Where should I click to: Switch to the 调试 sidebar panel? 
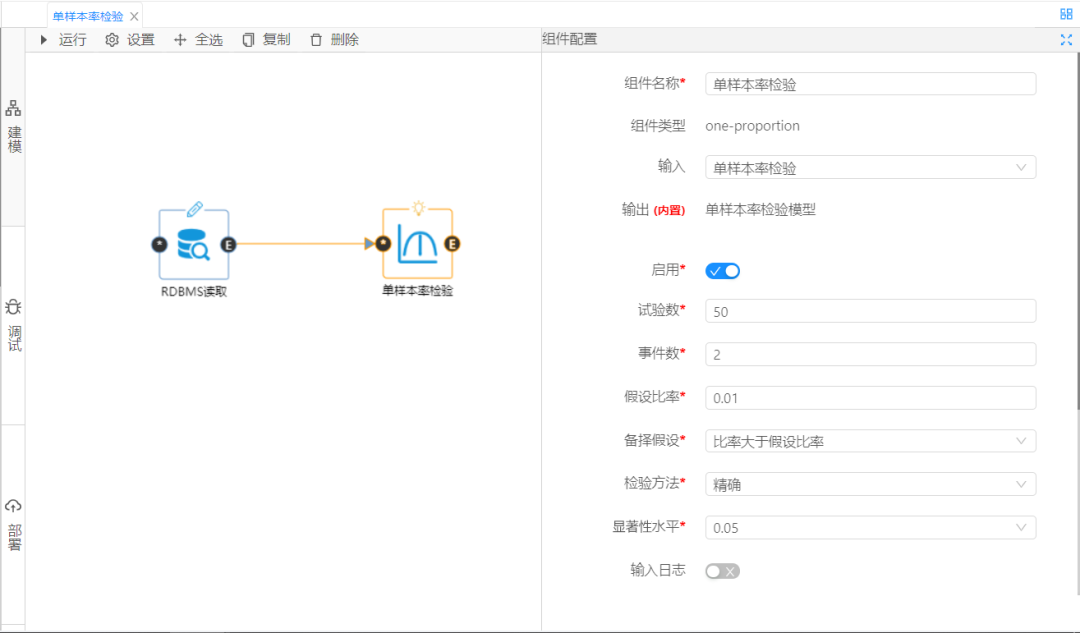pos(14,325)
